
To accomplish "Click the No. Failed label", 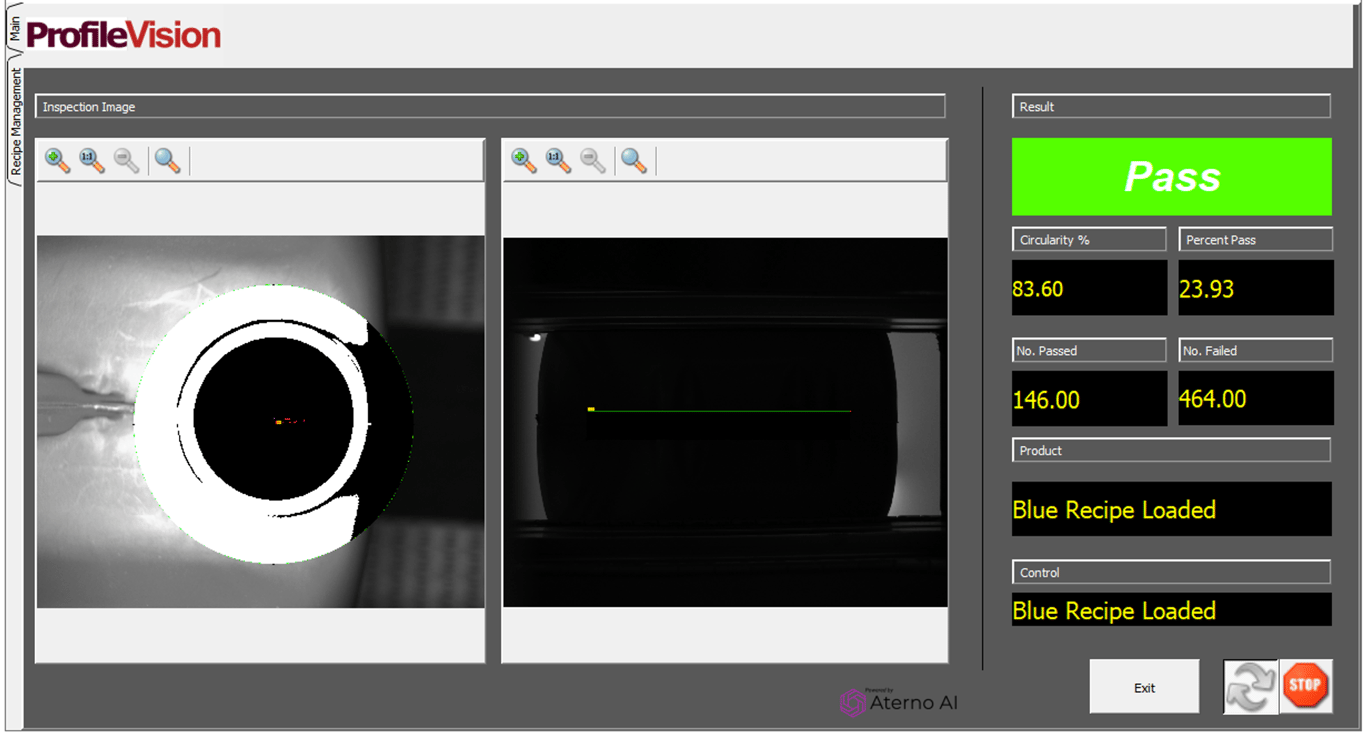I will [x=1256, y=351].
